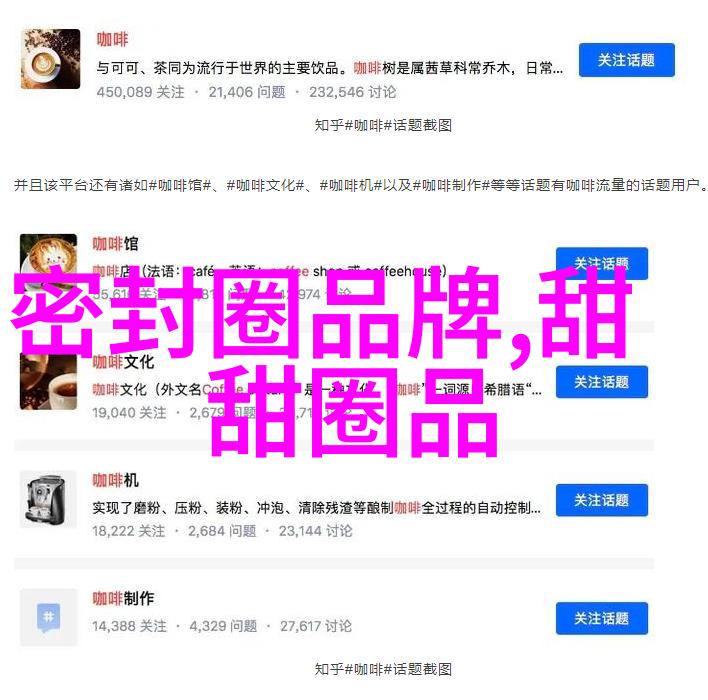Viewport: 708px width, 700px height.
Task: Click the 关注话题 button for 咖啡机 topic
Action: pyautogui.click(x=601, y=500)
